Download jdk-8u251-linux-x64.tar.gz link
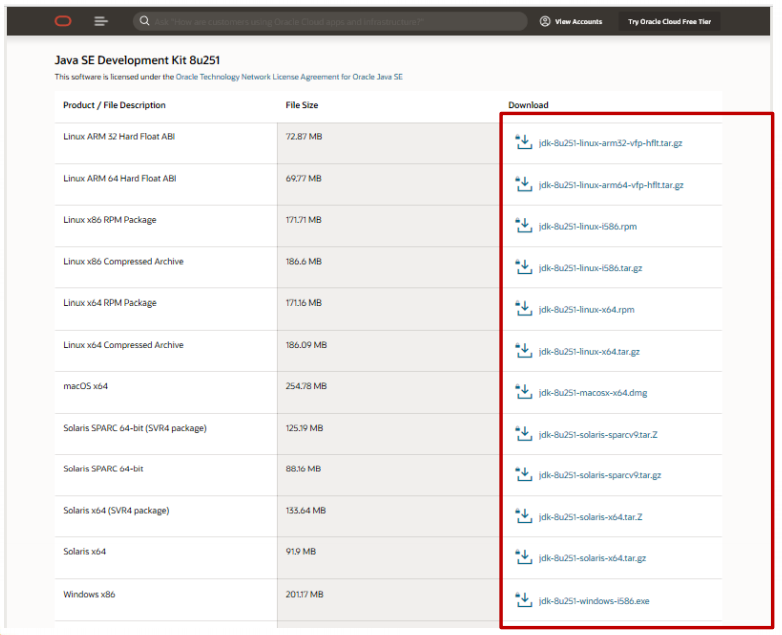The width and height of the screenshot is (782, 635). click(x=589, y=352)
